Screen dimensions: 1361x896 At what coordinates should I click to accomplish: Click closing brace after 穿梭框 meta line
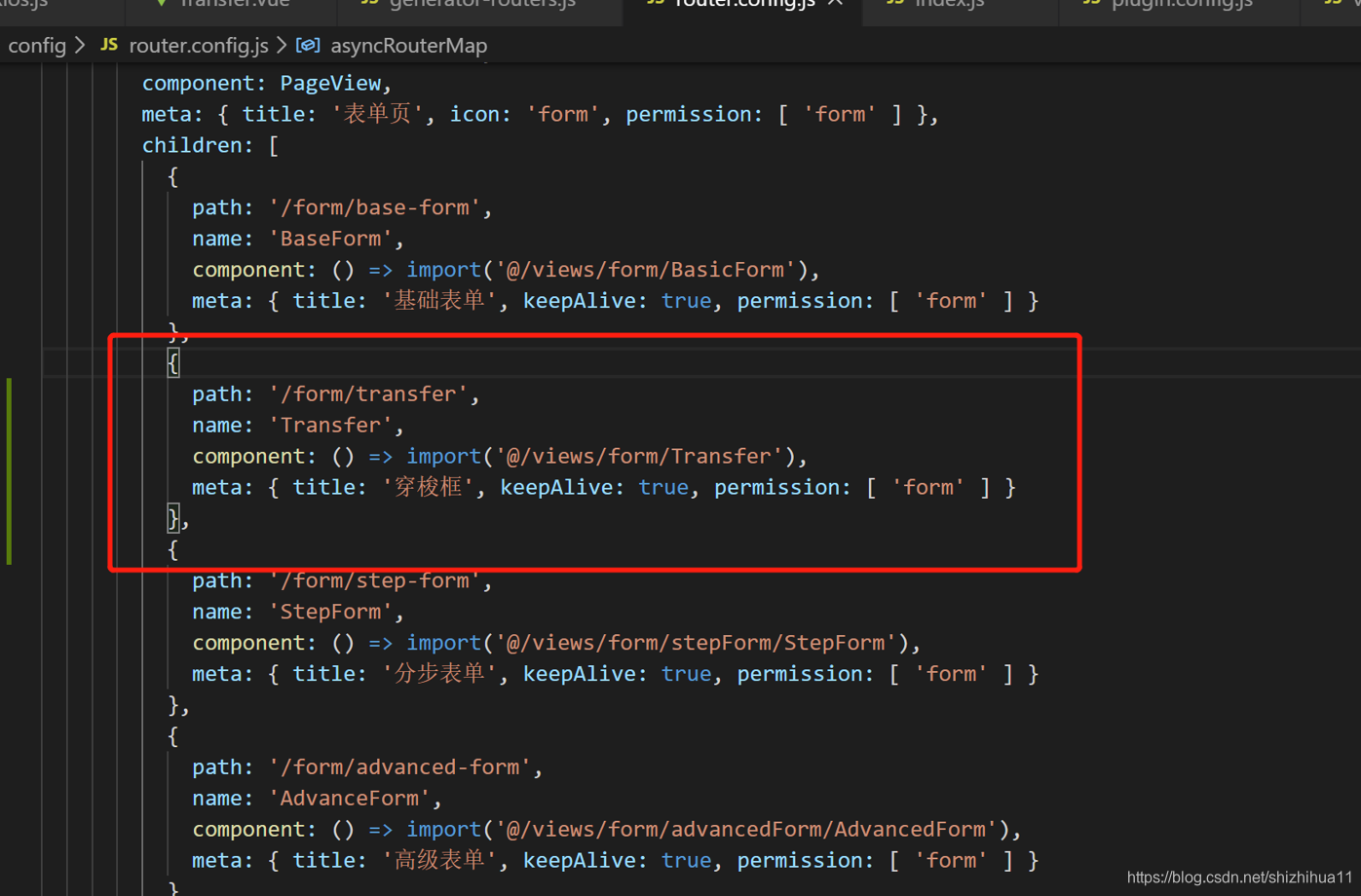(173, 518)
